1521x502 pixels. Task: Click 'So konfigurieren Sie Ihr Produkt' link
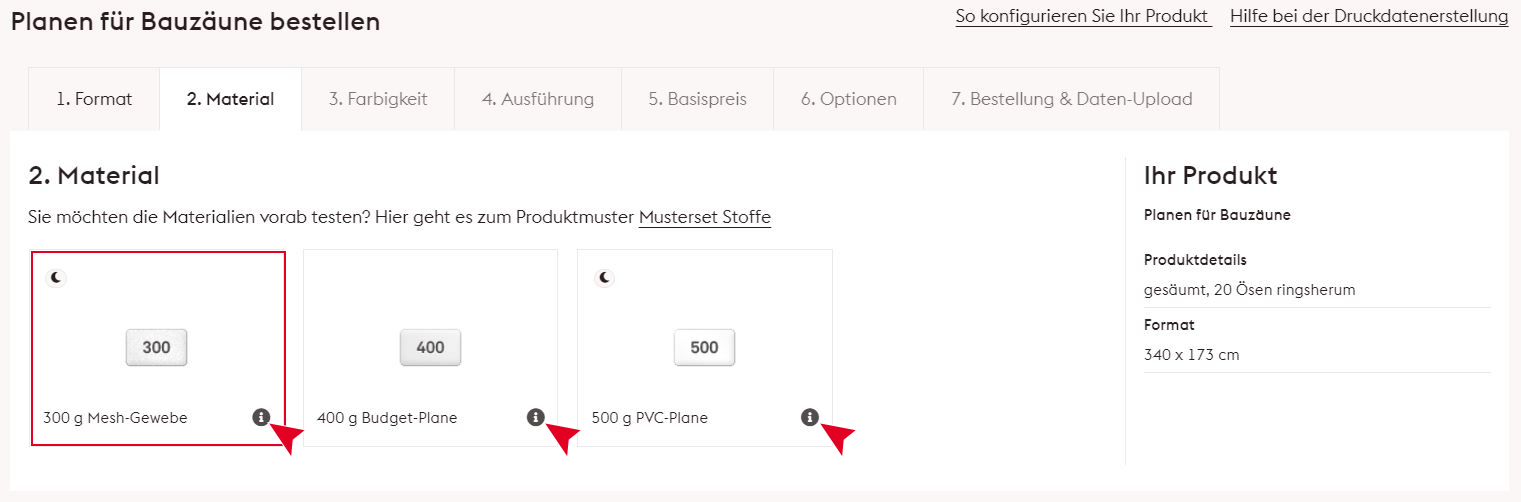pyautogui.click(x=1083, y=17)
